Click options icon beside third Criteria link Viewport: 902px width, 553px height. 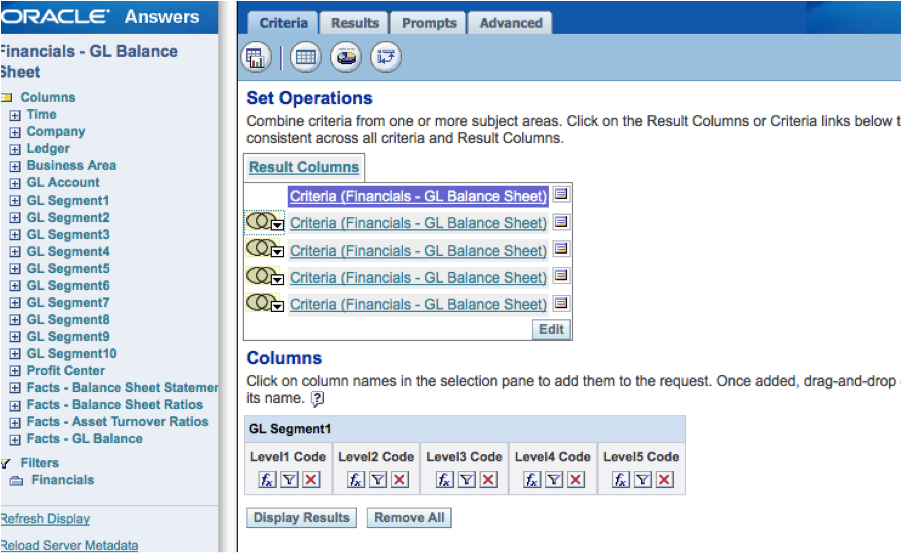(x=561, y=249)
